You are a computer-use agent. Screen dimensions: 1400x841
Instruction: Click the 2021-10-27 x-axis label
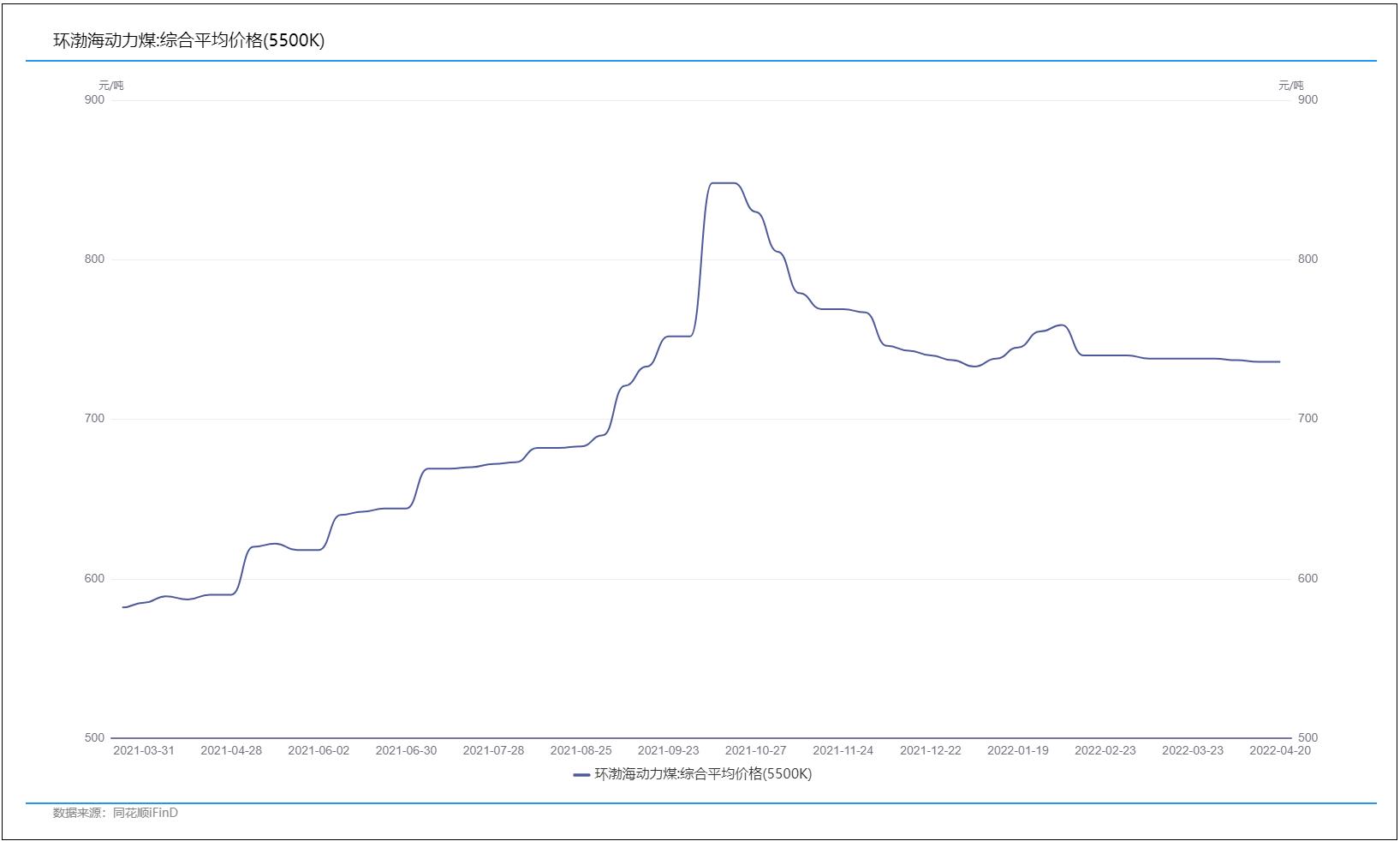click(755, 750)
